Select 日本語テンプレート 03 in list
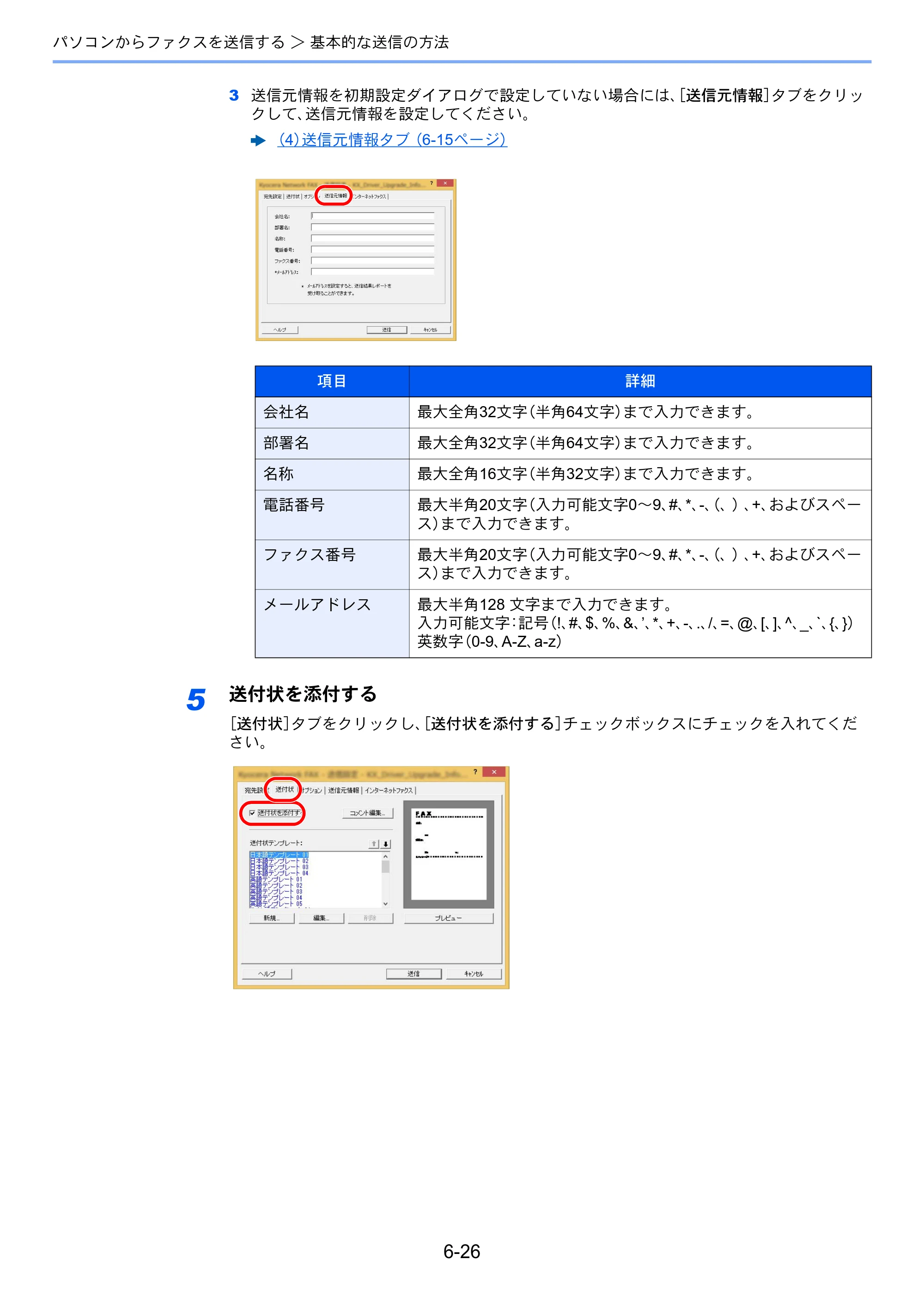 click(x=279, y=867)
